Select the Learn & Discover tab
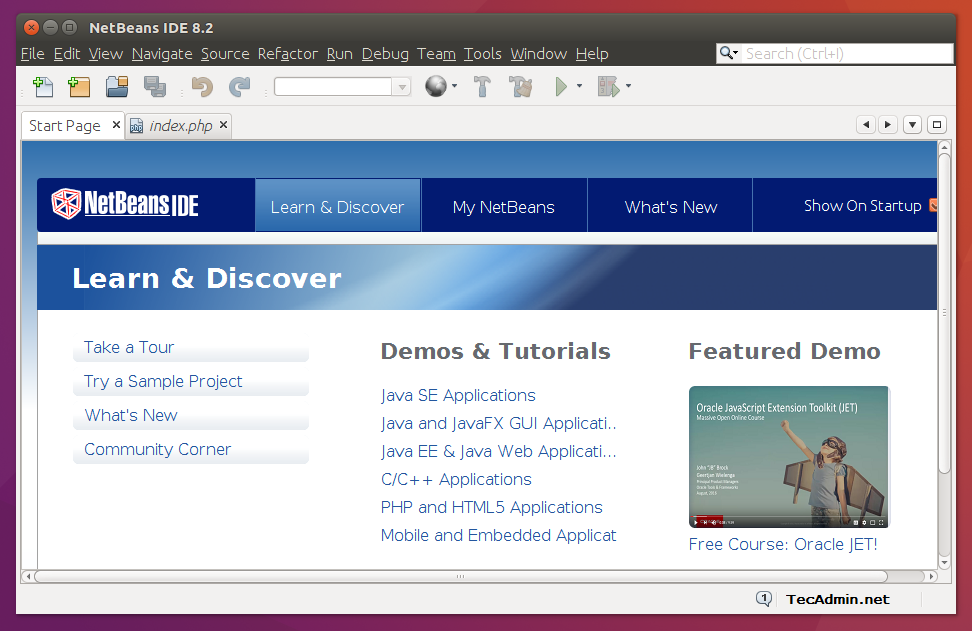Image resolution: width=972 pixels, height=631 pixels. pos(338,206)
